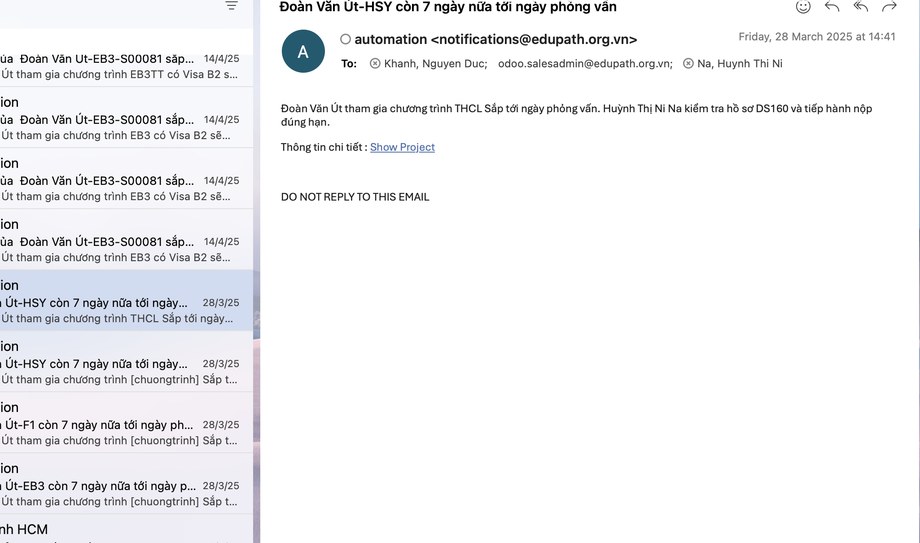Select the recipient Na, Huynh Thi Ni
Image resolution: width=920 pixels, height=543 pixels.
(739, 63)
